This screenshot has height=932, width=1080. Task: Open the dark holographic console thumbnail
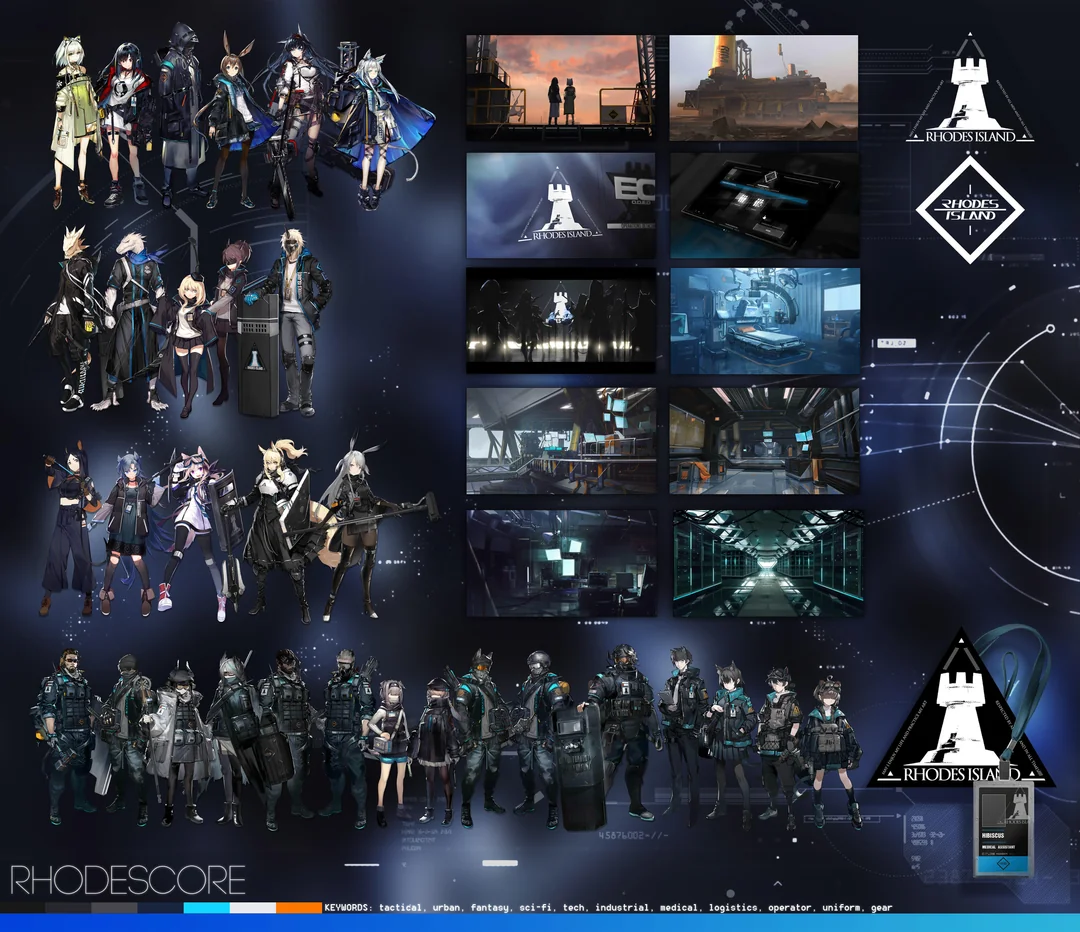(x=764, y=205)
